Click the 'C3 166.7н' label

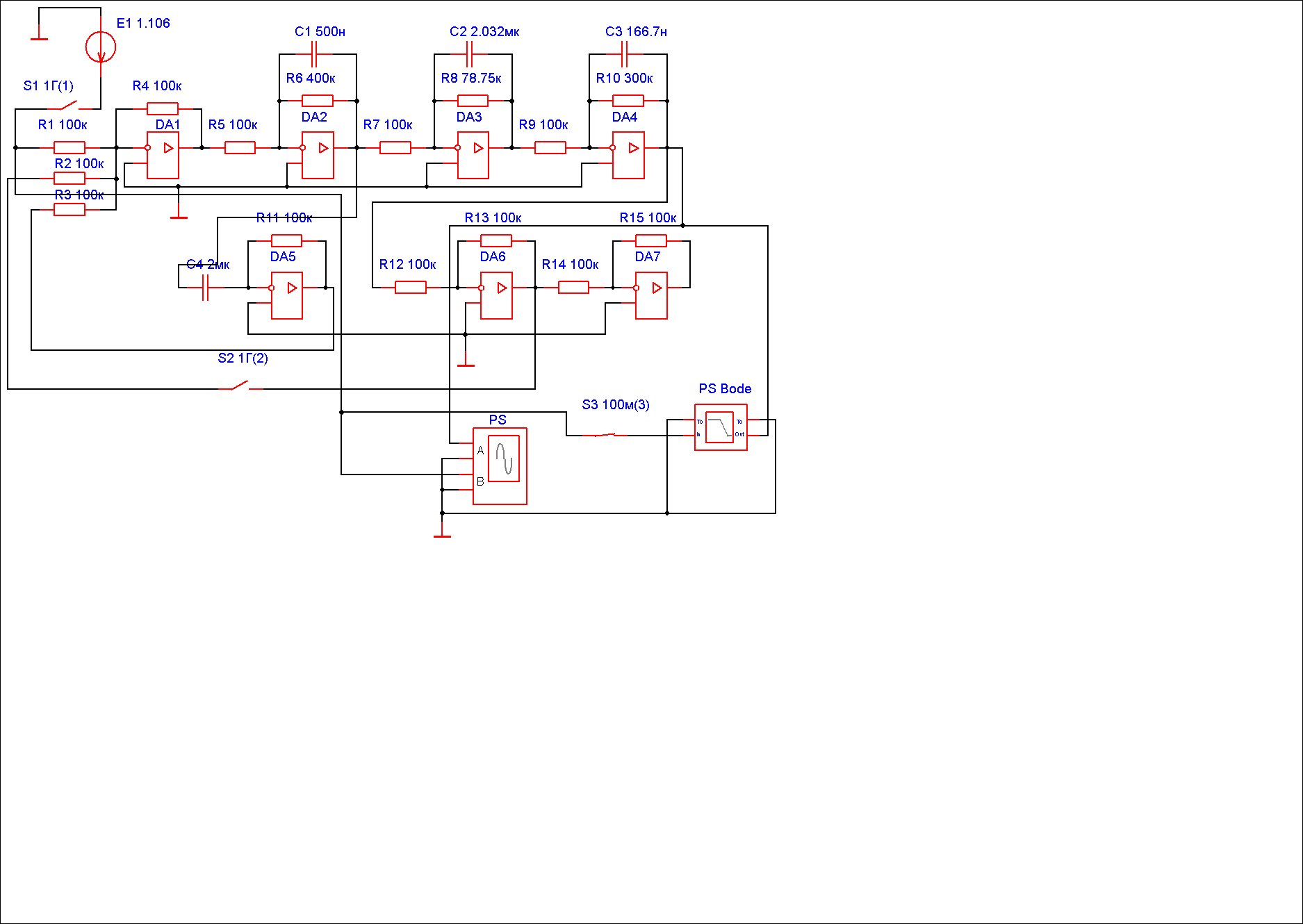637,31
